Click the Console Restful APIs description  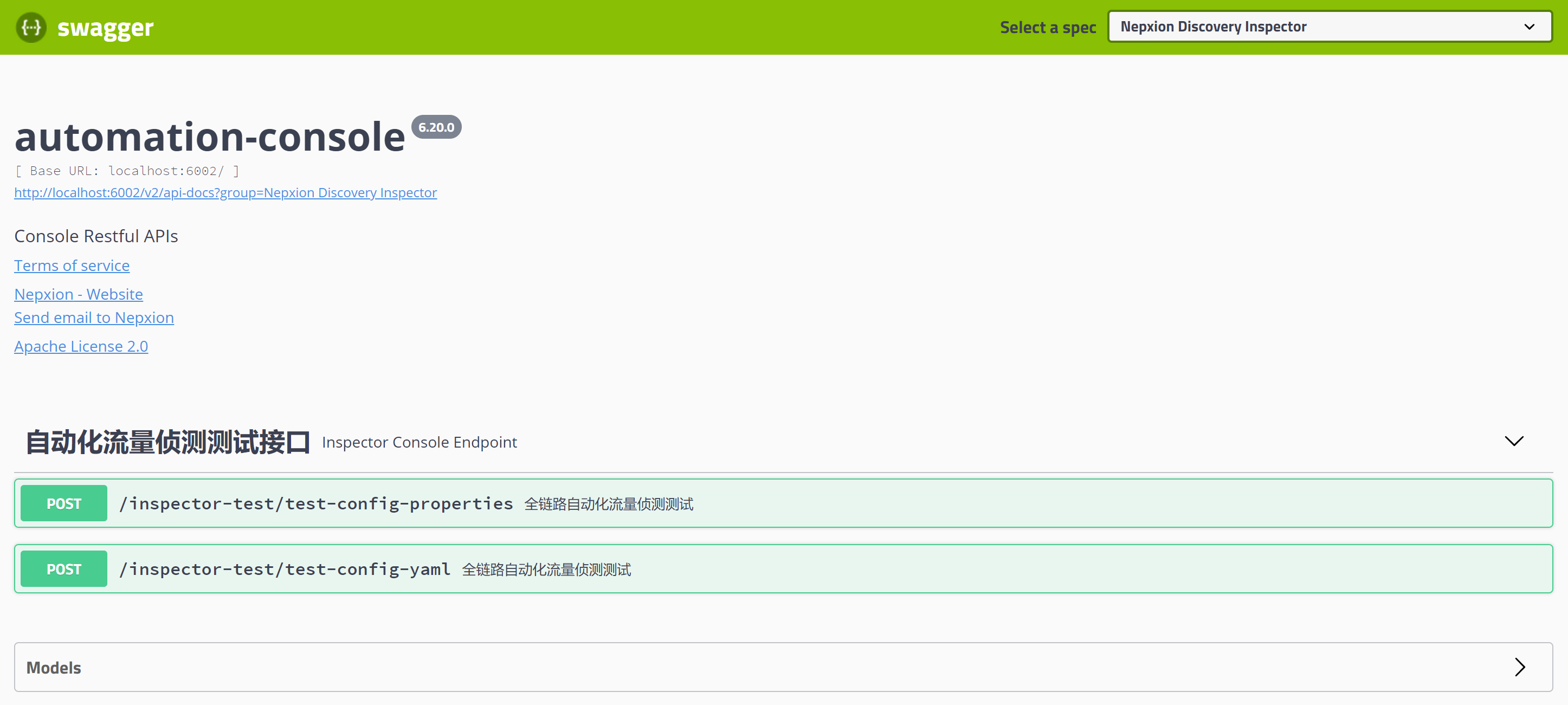pos(96,236)
